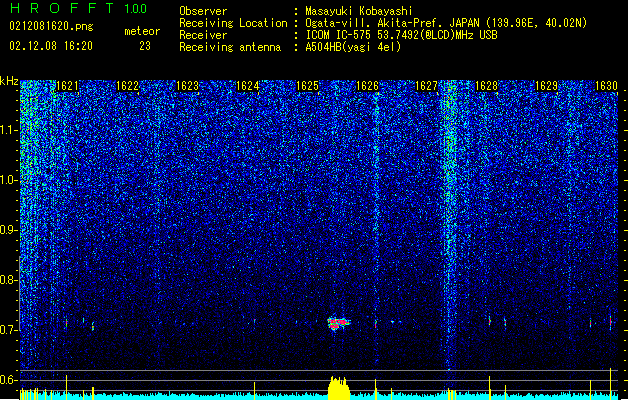Click the timestamp 02.12.08 16:20
The height and width of the screenshot is (400, 629).
[x=51, y=46]
